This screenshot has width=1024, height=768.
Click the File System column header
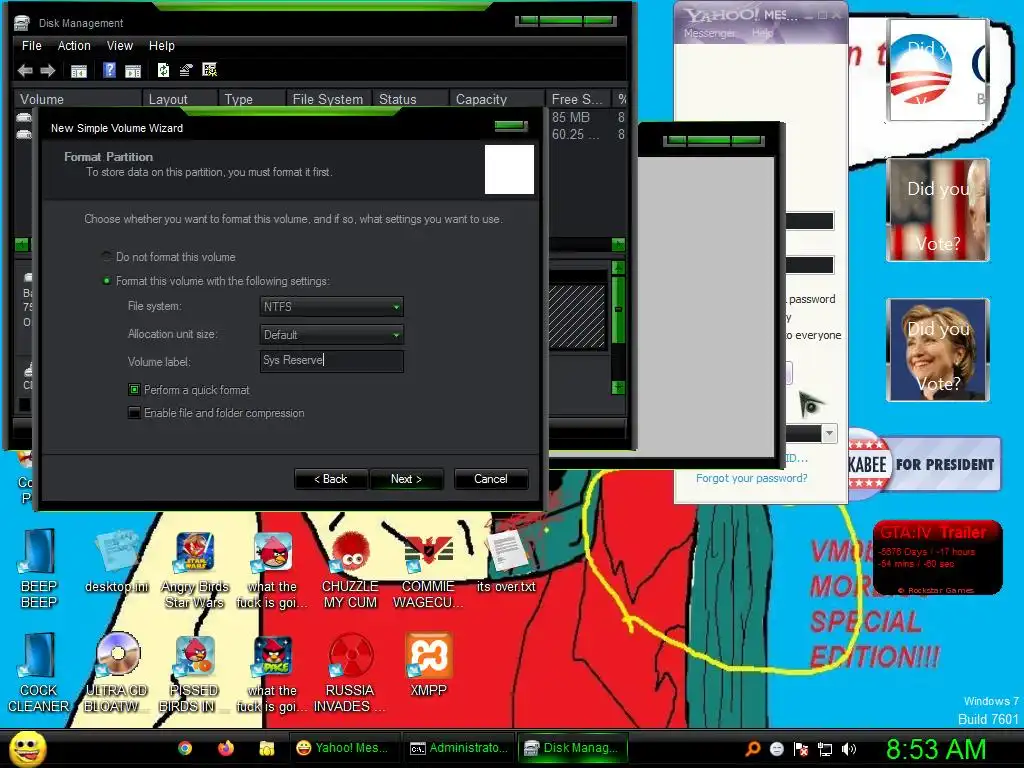pyautogui.click(x=329, y=99)
